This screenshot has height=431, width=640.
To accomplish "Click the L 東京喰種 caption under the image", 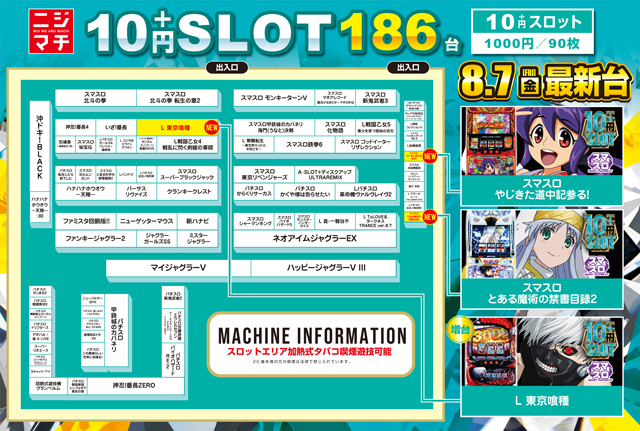I will tap(542, 401).
